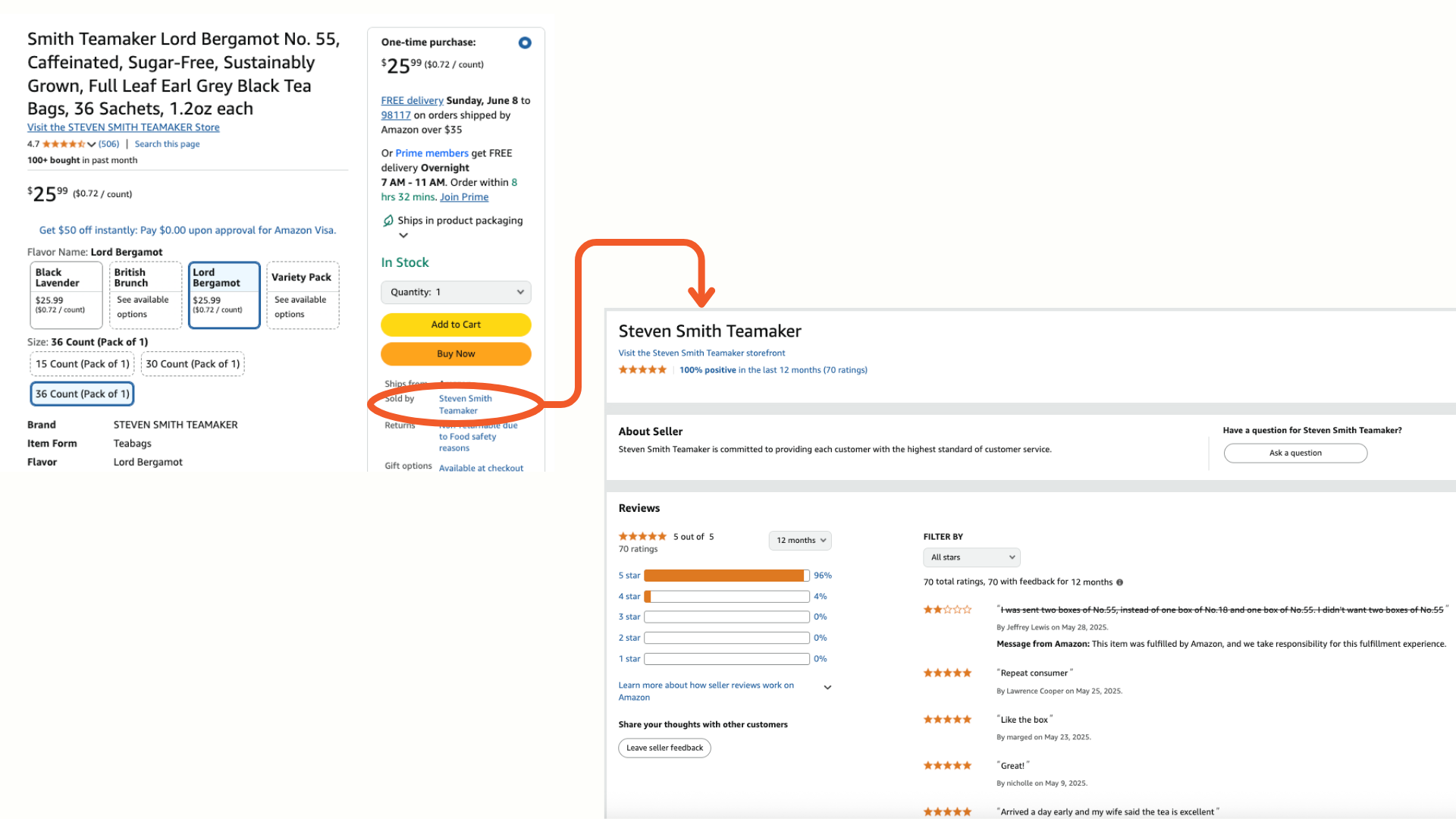
Task: Expand the seller reviews info chevron
Action: pos(827,688)
